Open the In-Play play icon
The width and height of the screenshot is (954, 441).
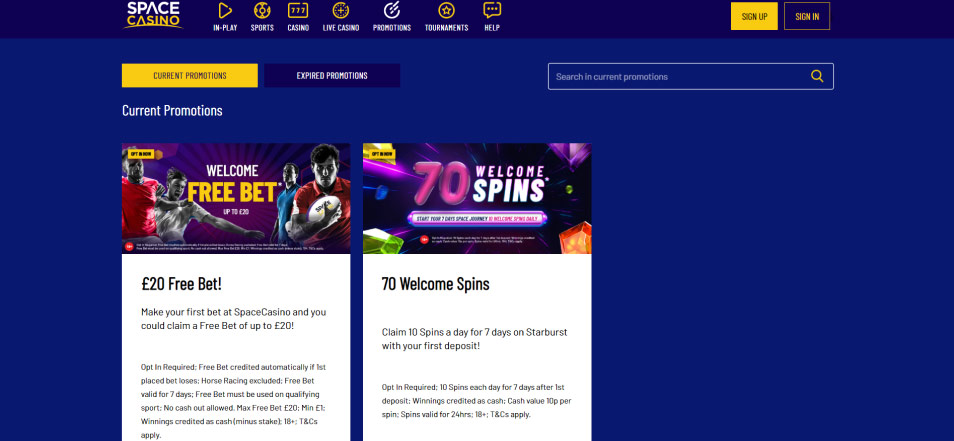225,10
